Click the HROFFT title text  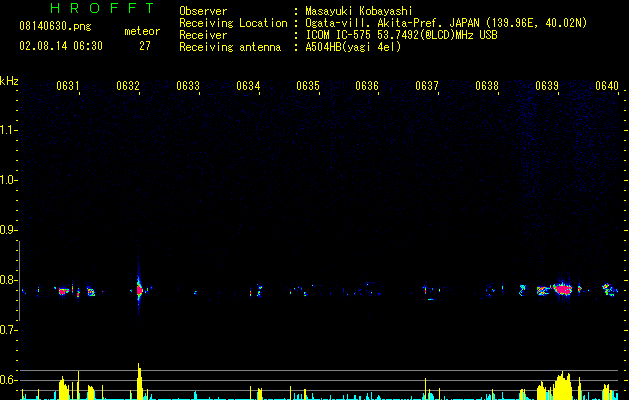tap(103, 8)
